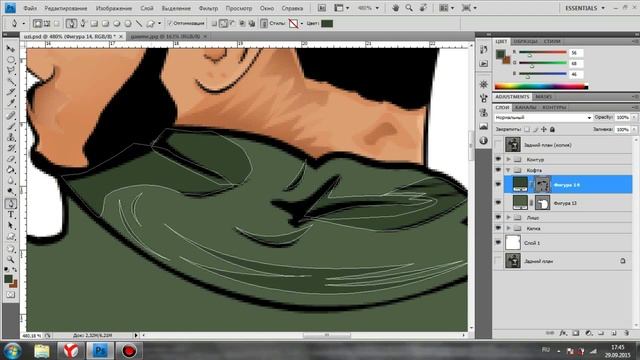The image size is (640, 360).
Task: Select the Clone Stamp tool
Action: (11, 137)
